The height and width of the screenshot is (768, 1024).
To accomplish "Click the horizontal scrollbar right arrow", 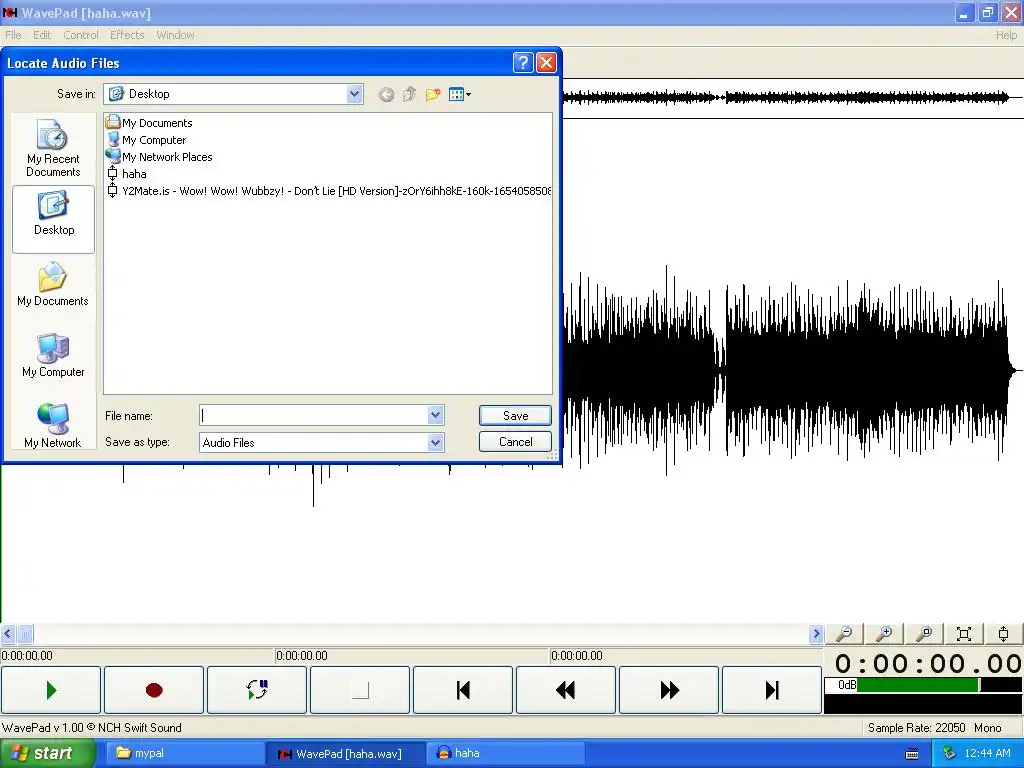I will (x=816, y=633).
